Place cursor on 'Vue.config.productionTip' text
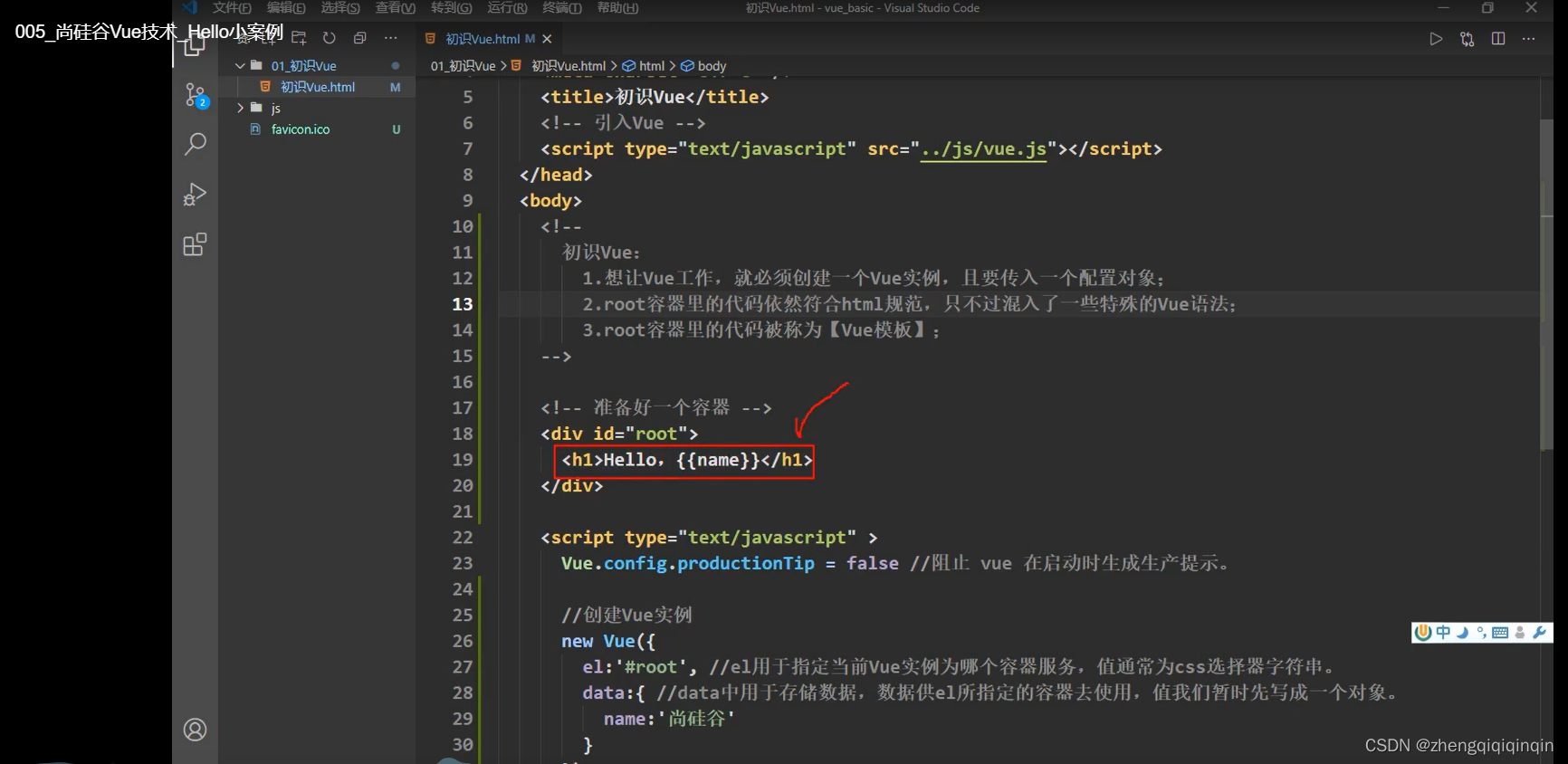 click(687, 563)
